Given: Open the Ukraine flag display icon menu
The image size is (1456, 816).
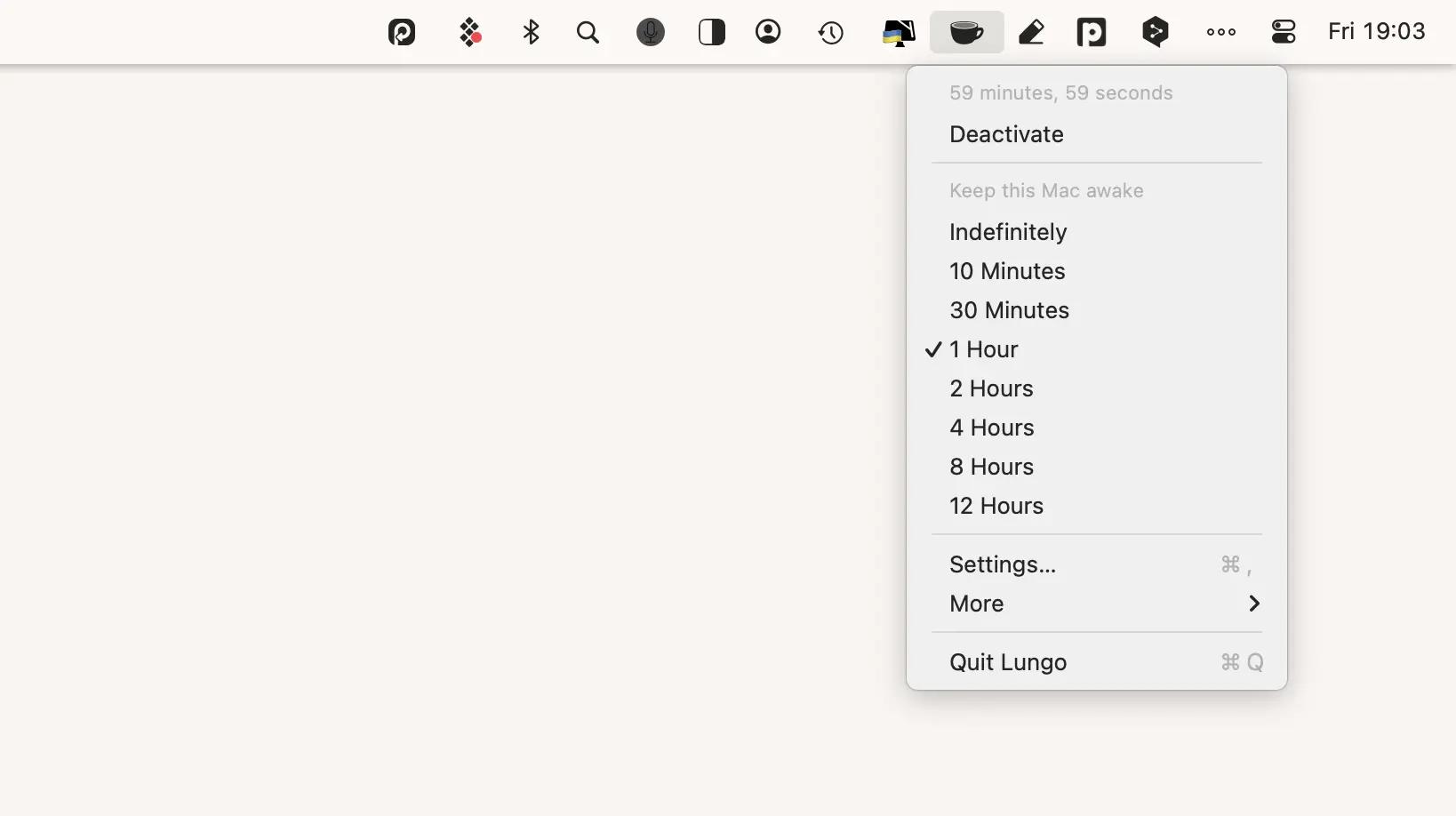Looking at the screenshot, I should 897,32.
